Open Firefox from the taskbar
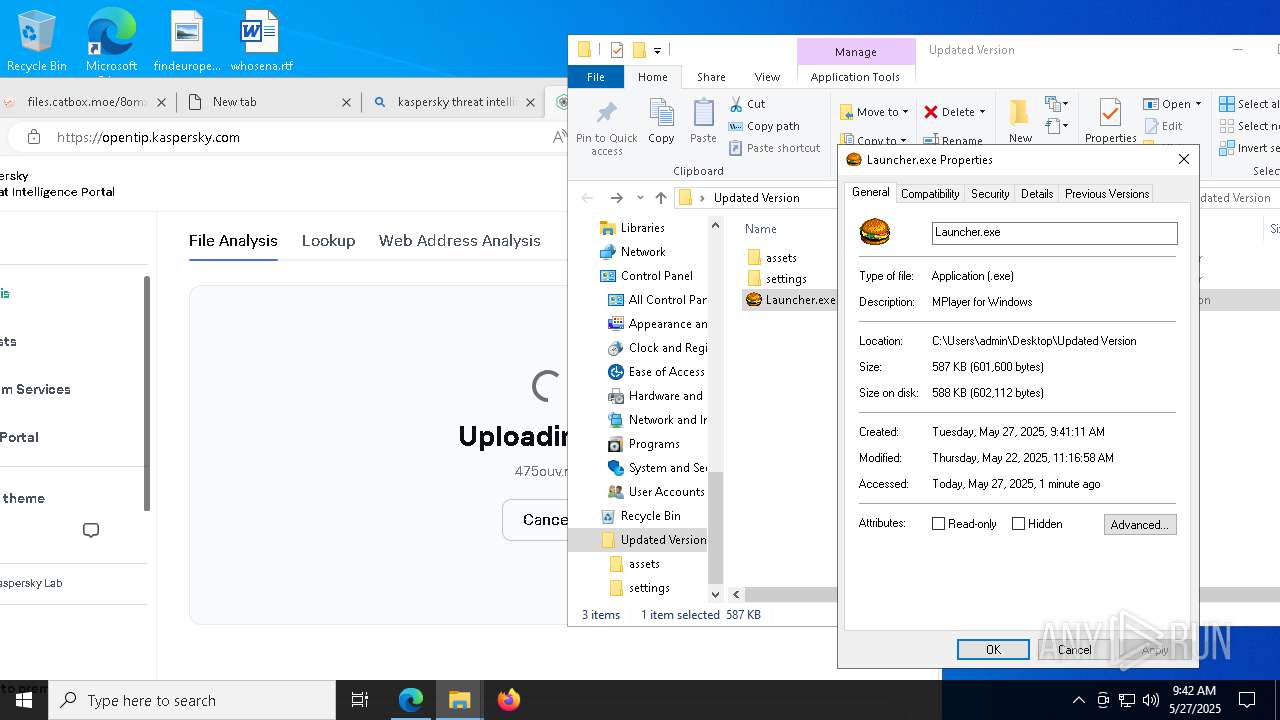The image size is (1280, 720). 508,700
